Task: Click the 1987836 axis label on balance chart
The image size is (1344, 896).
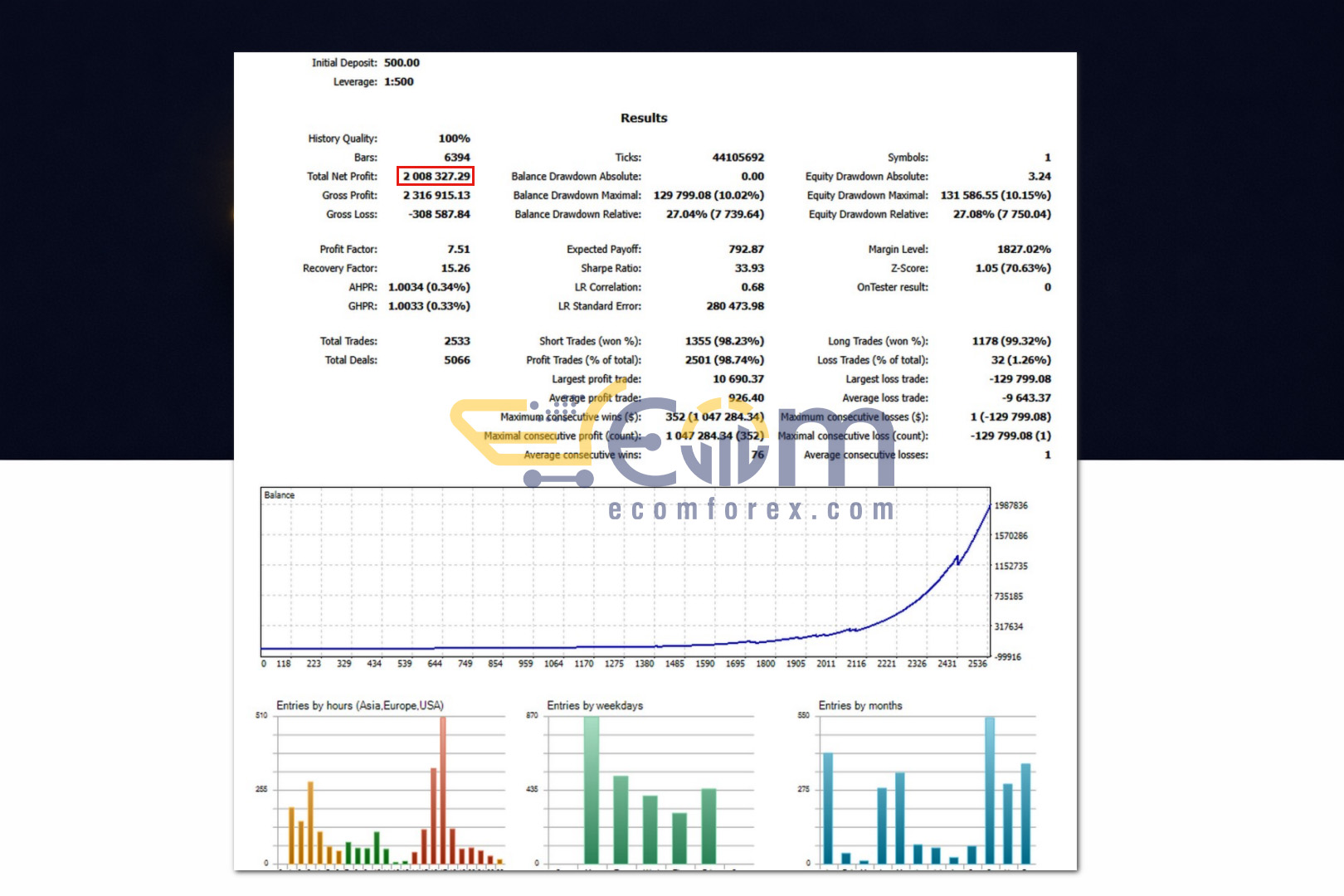Action: coord(1010,506)
